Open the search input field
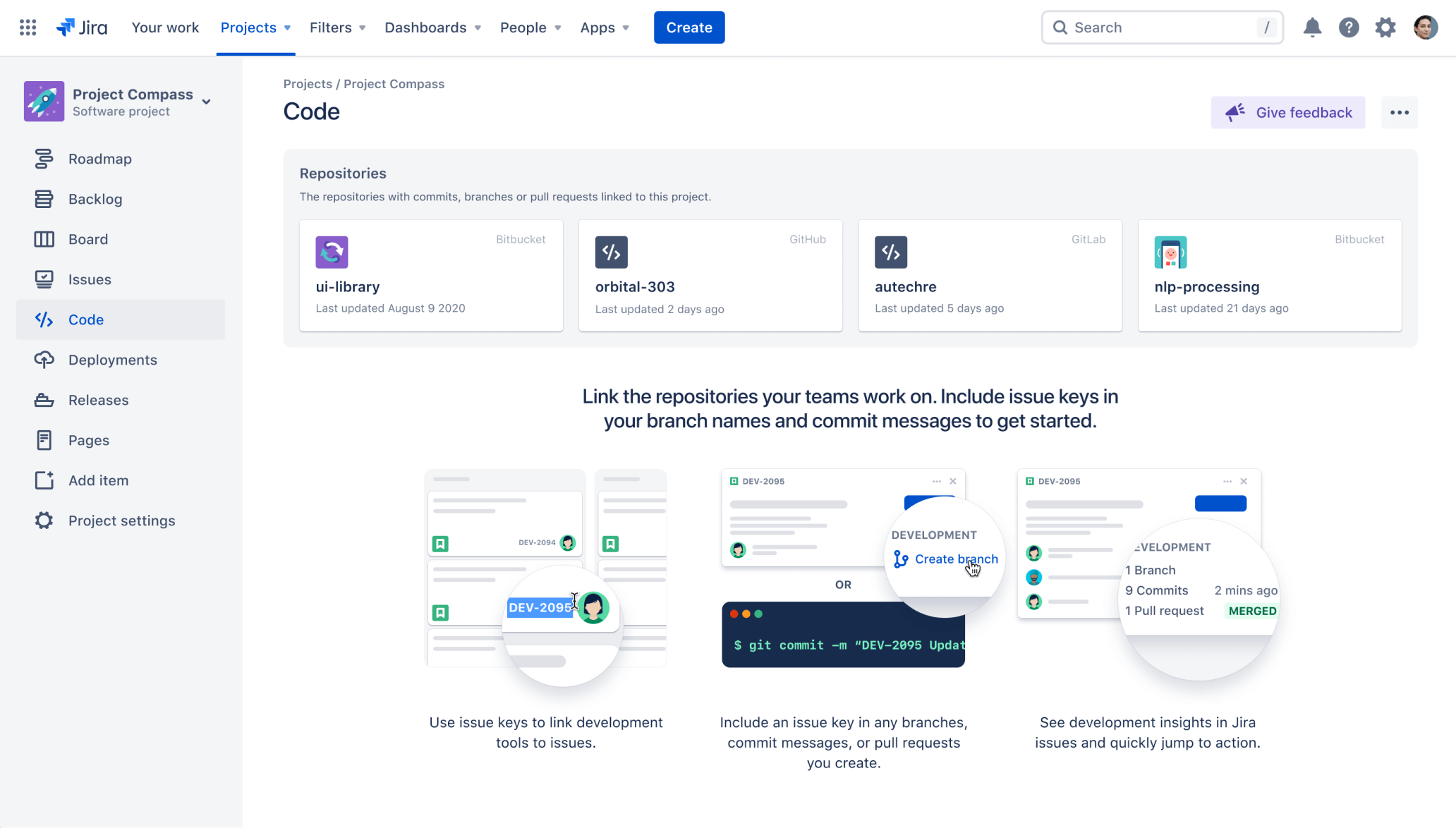This screenshot has width=1456, height=828. pos(1162,27)
